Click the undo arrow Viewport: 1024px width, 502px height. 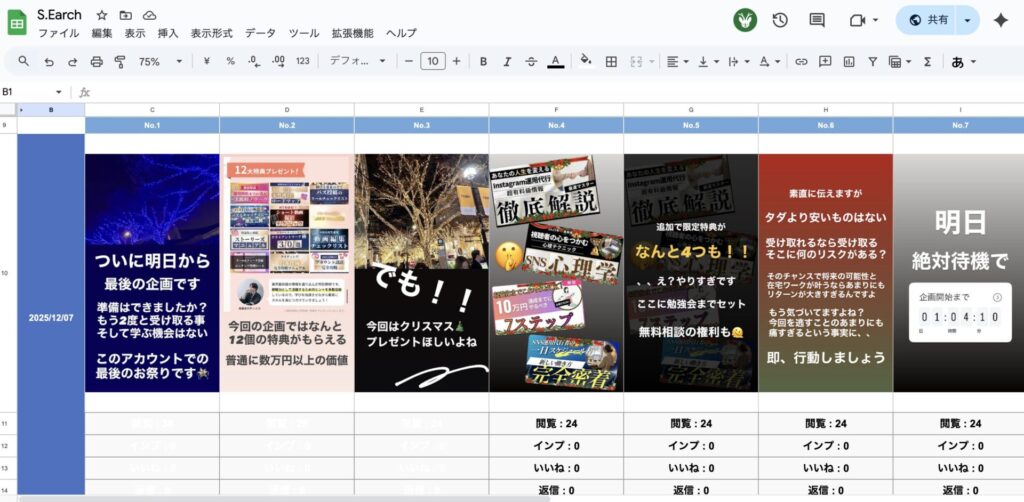tap(48, 61)
